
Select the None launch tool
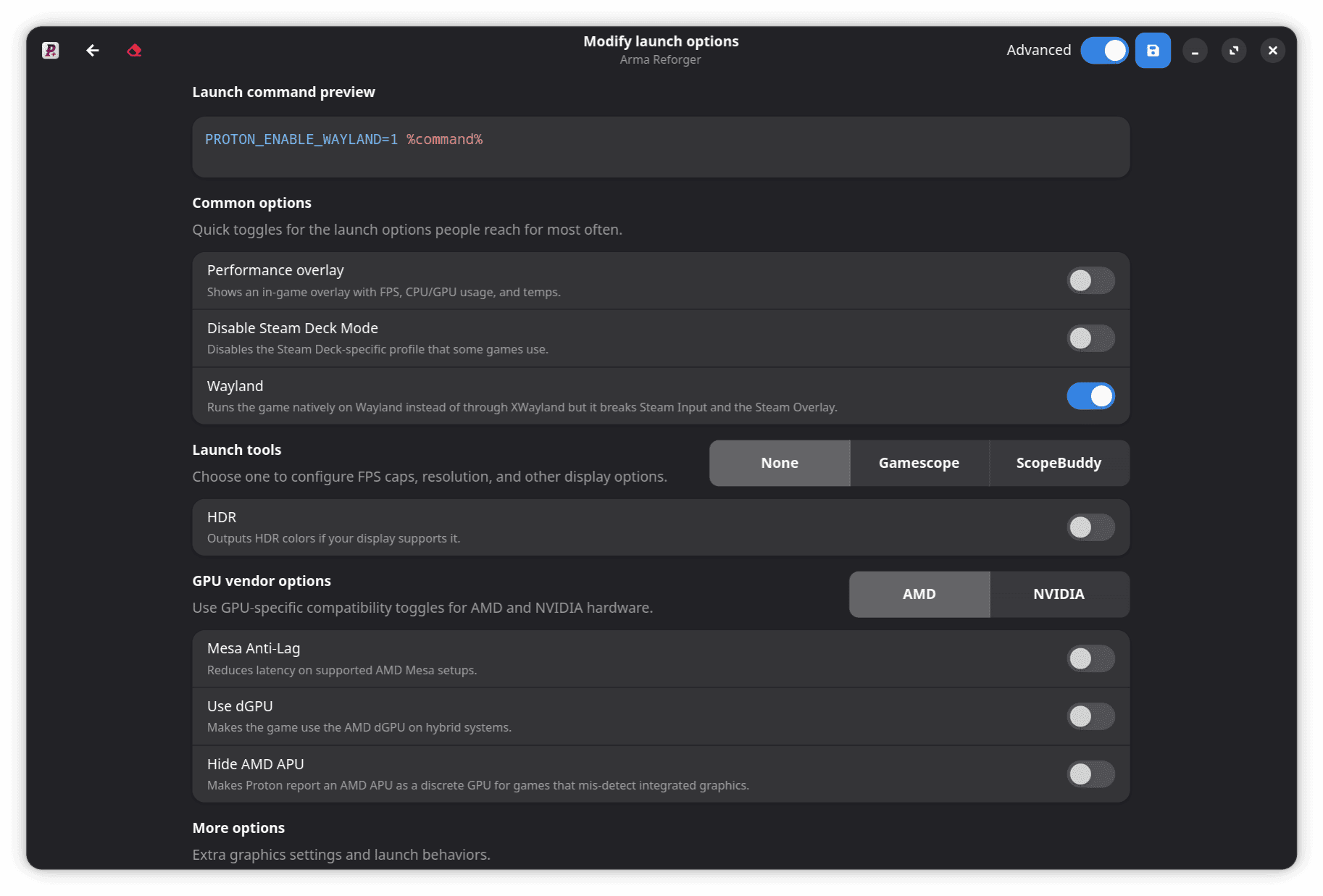pos(780,463)
